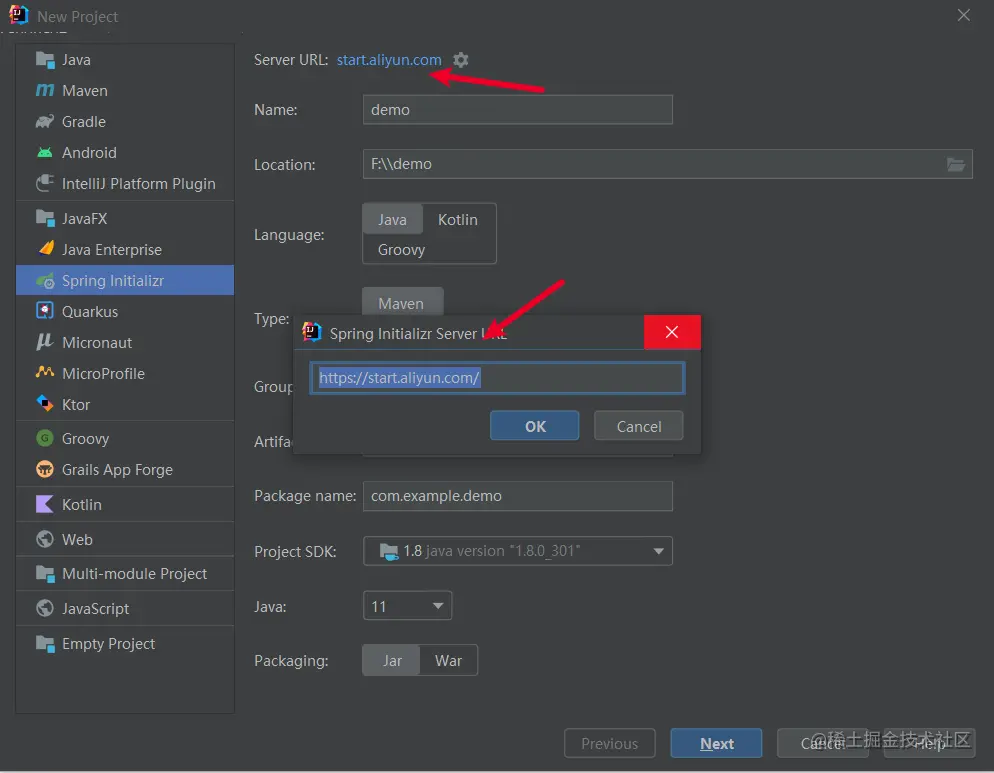Image resolution: width=994 pixels, height=773 pixels.
Task: Select the Ktor icon
Action: point(45,403)
